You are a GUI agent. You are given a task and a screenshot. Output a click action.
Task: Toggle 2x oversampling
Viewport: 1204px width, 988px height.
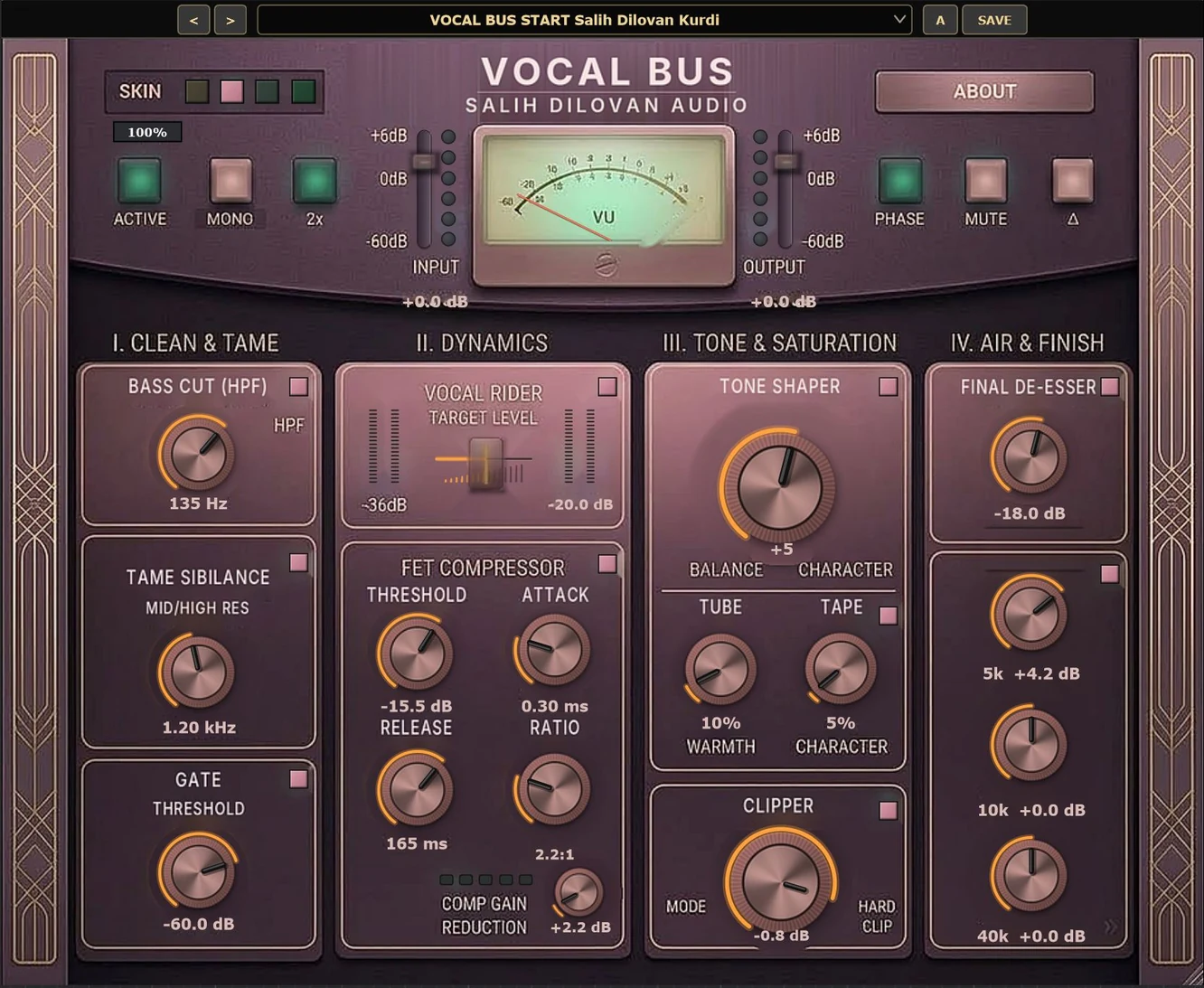tap(315, 181)
